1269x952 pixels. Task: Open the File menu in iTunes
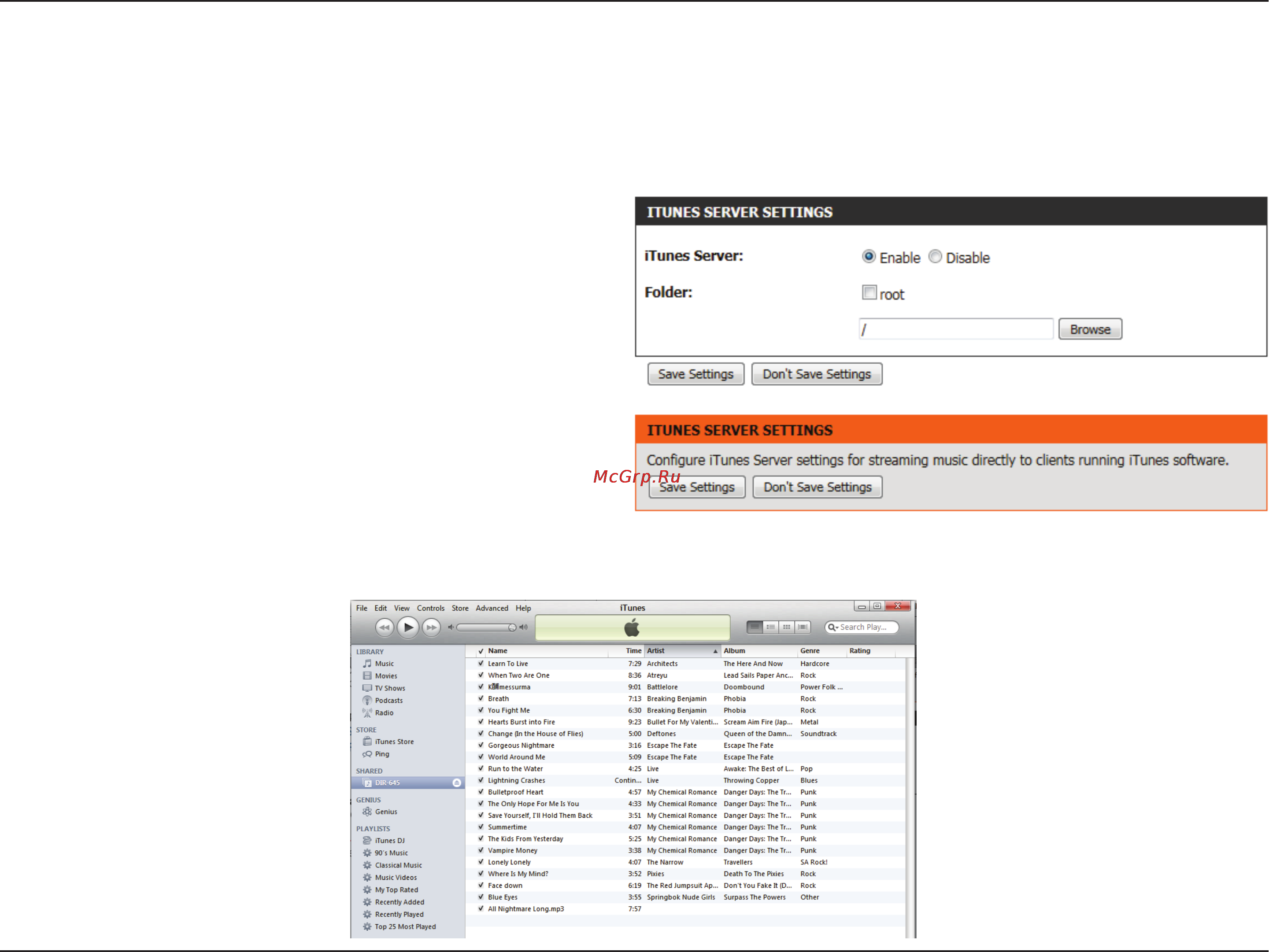tap(362, 608)
